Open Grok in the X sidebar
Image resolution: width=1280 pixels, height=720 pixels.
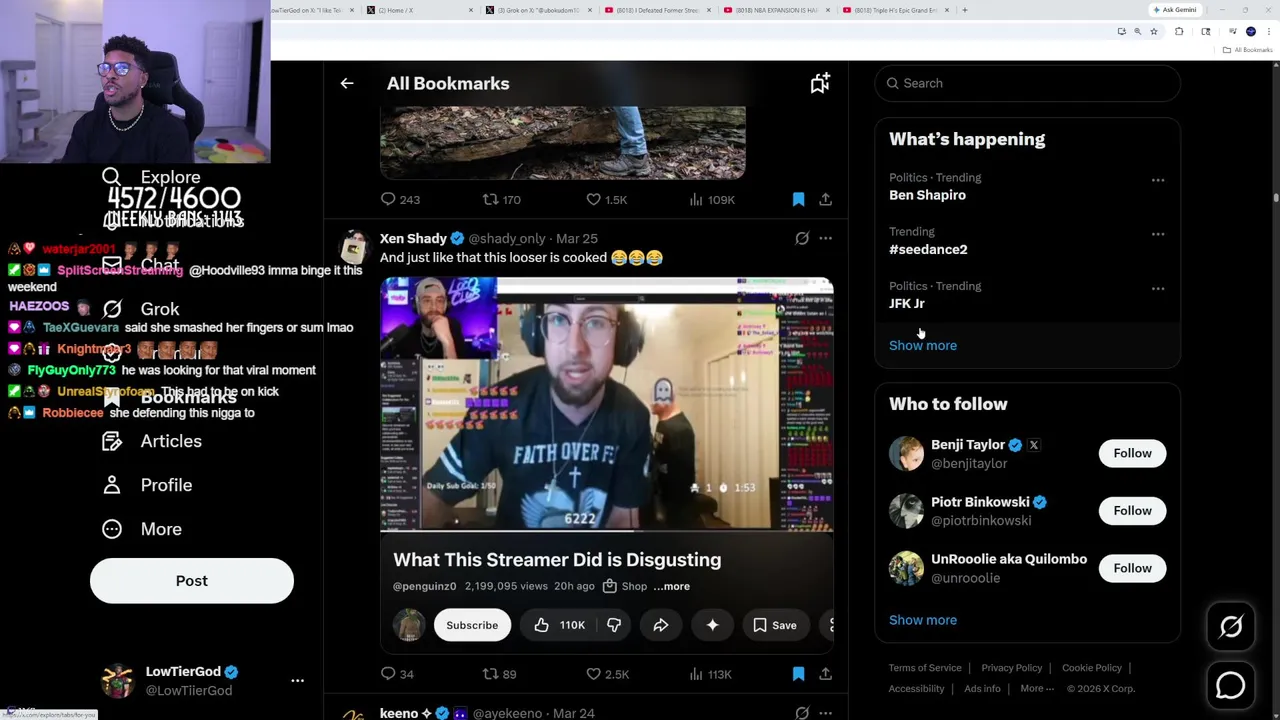point(141,309)
